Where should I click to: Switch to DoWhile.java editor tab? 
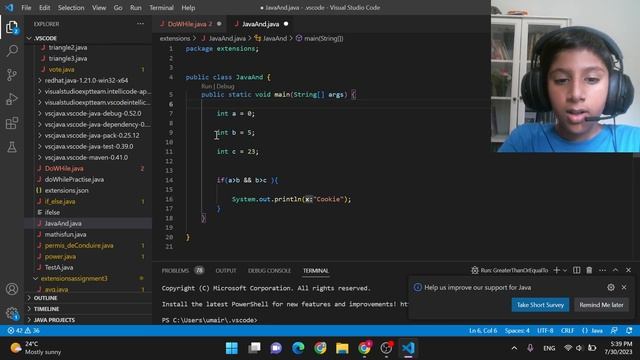[x=190, y=24]
